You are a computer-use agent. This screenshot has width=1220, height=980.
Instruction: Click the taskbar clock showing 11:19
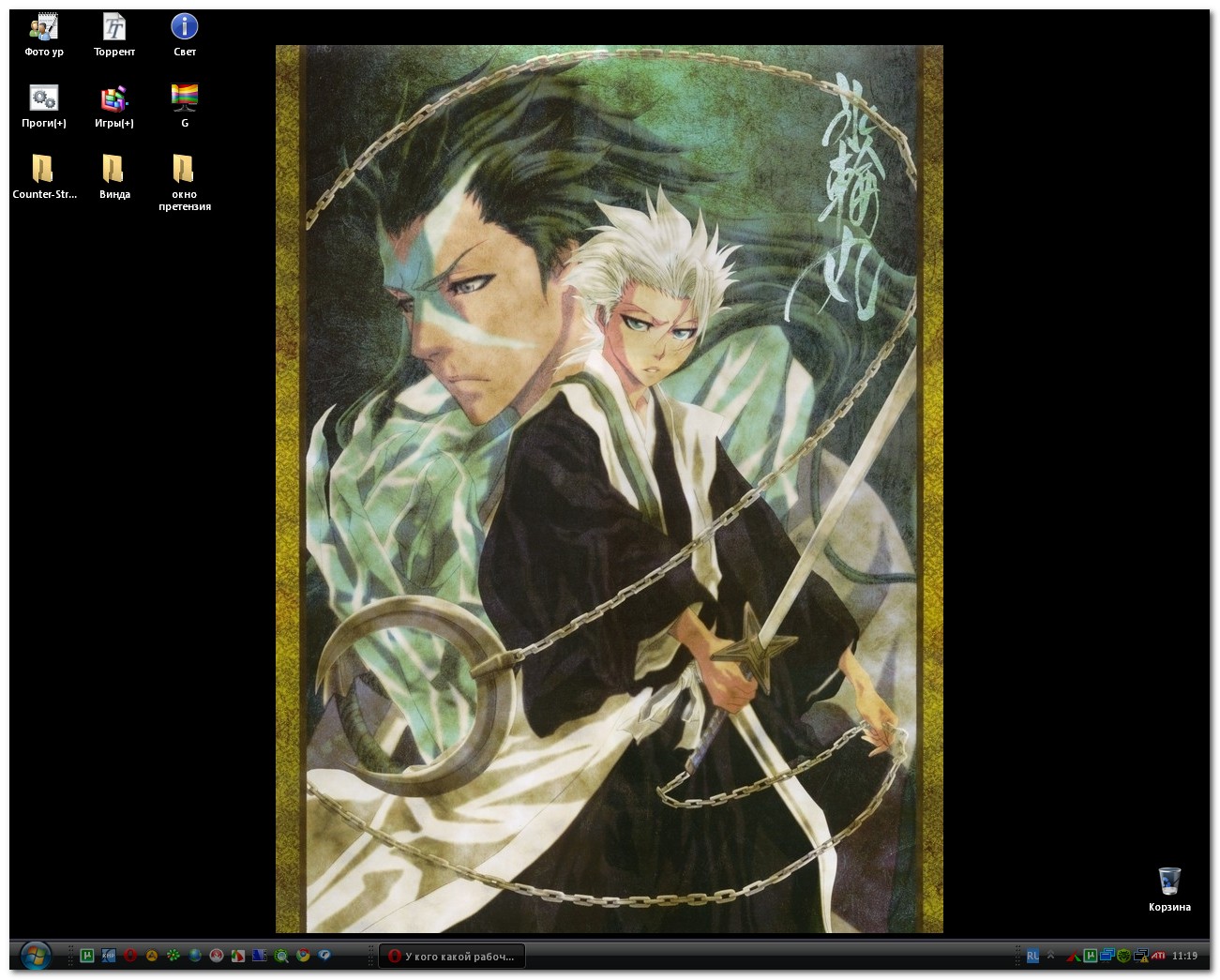tap(1184, 956)
